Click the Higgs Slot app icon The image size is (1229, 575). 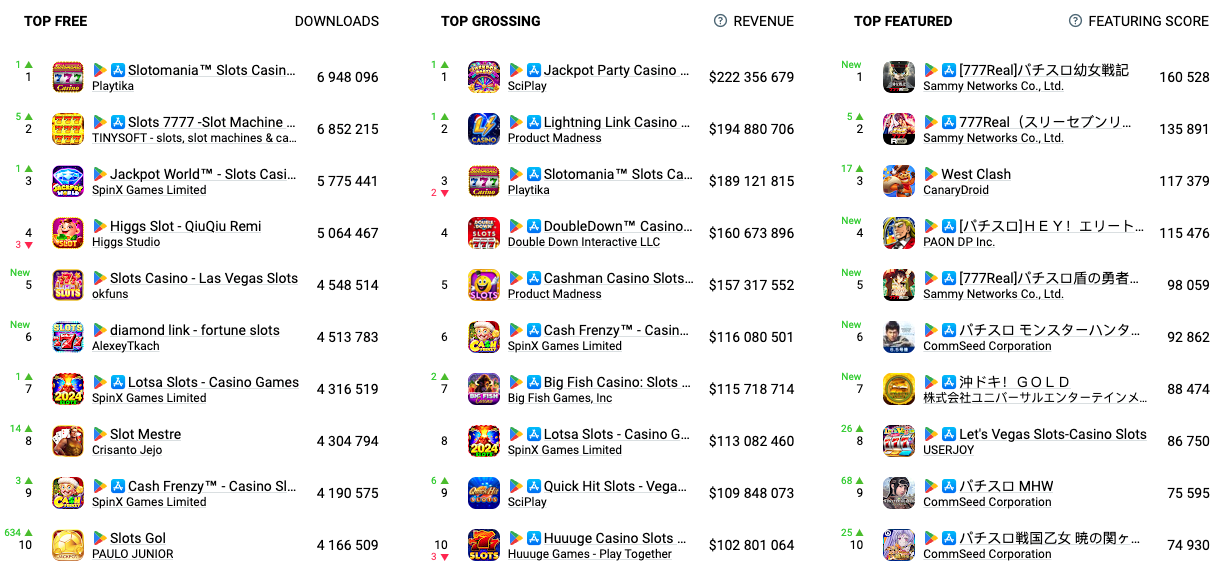coord(68,233)
